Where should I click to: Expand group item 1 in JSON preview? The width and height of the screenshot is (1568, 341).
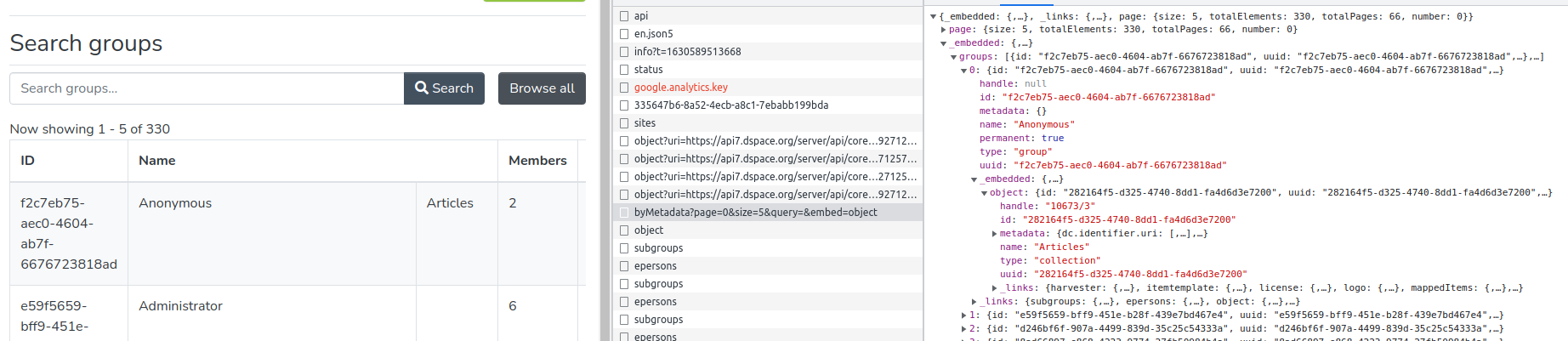pyautogui.click(x=963, y=315)
